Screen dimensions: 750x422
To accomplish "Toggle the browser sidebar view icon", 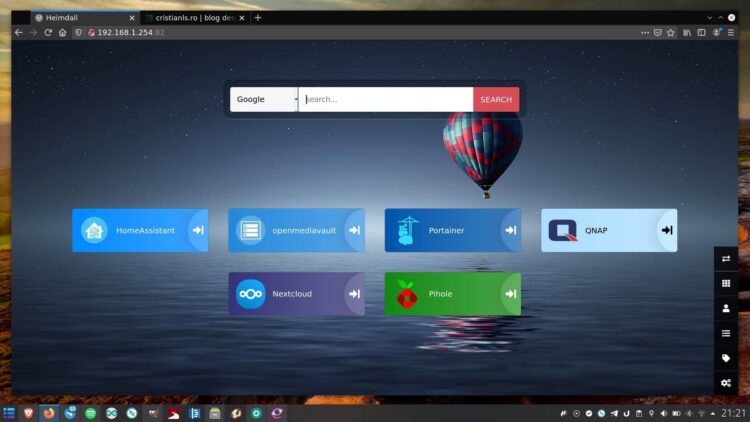I will 701,33.
